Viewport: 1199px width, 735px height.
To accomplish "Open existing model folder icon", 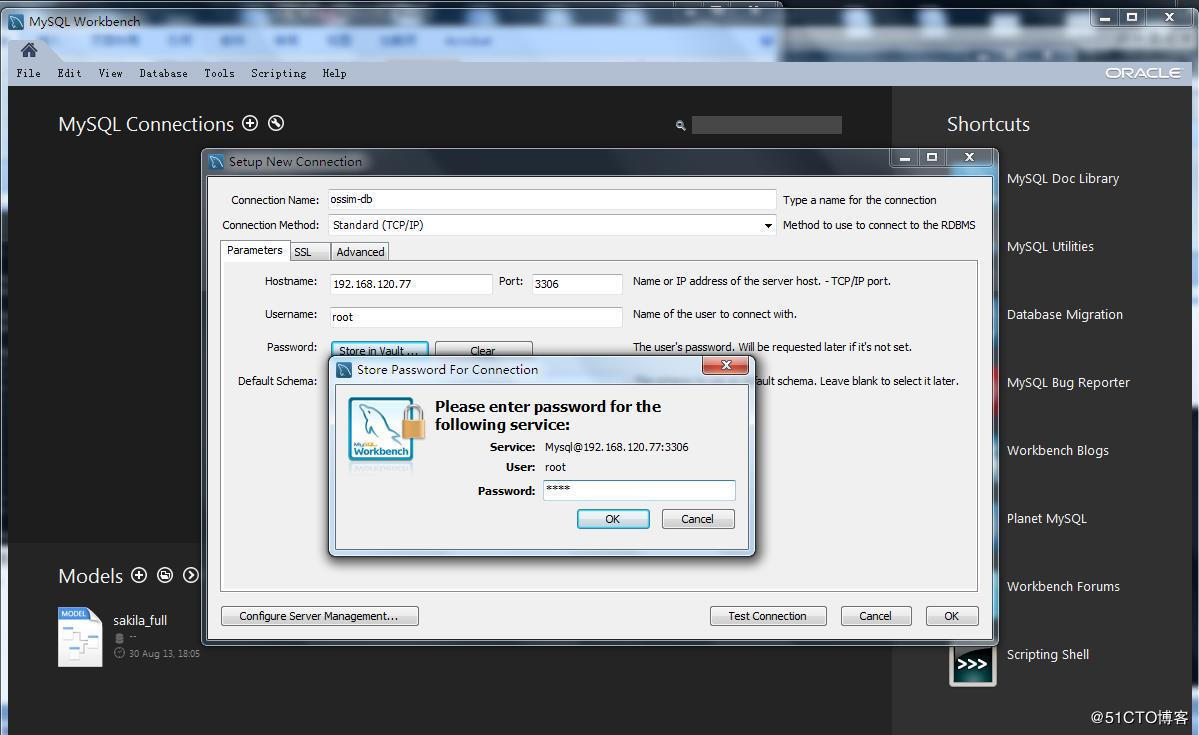I will coord(164,575).
